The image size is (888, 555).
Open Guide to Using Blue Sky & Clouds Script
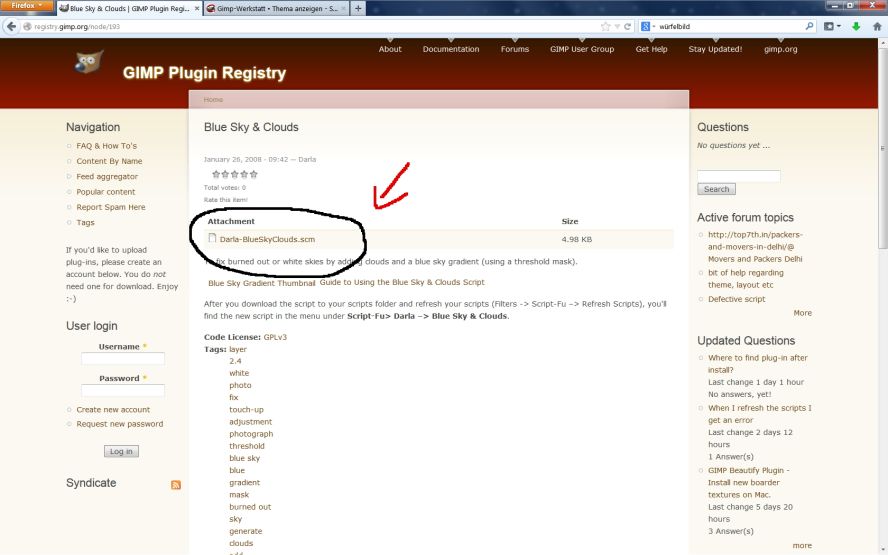tap(402, 282)
